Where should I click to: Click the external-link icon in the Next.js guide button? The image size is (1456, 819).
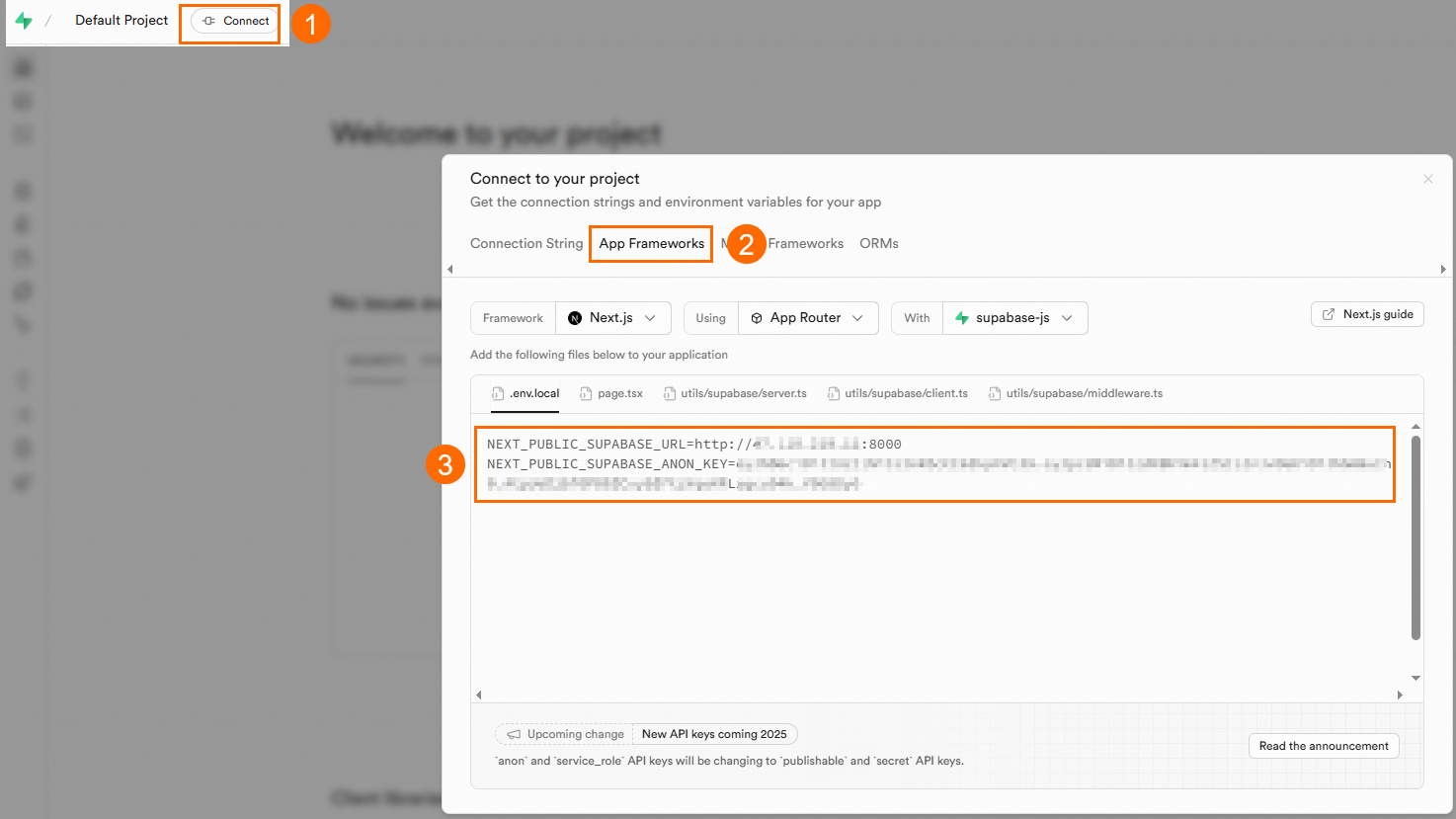pos(1329,314)
